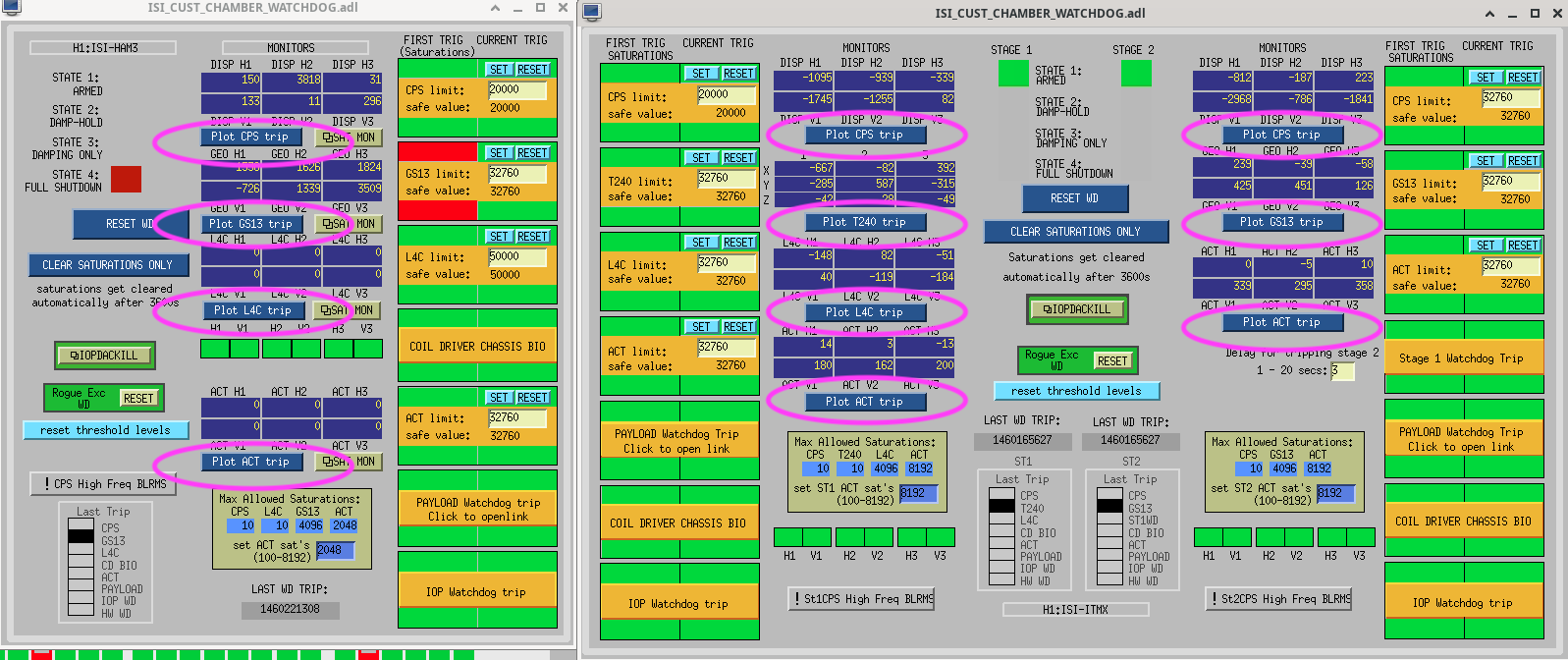Click Plot GS13 trip in ITMX stage 2
Image resolution: width=1568 pixels, height=660 pixels.
coord(1281,222)
